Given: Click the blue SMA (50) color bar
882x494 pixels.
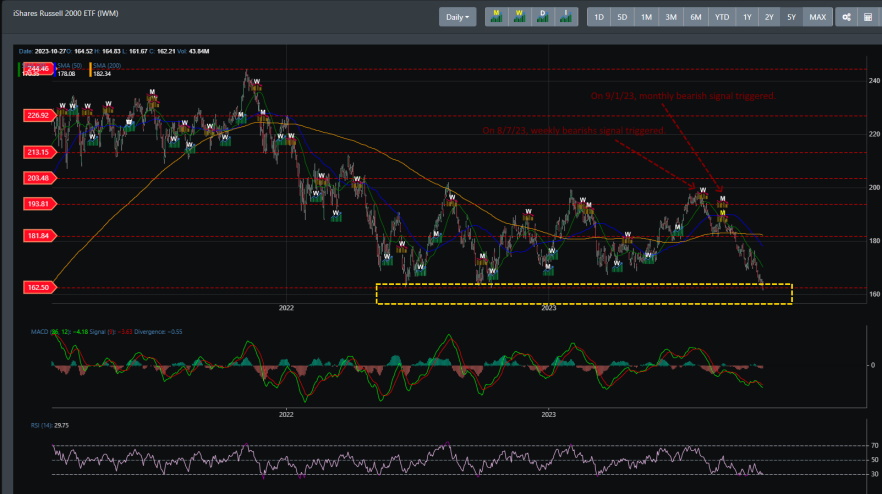Looking at the screenshot, I should (x=55, y=69).
